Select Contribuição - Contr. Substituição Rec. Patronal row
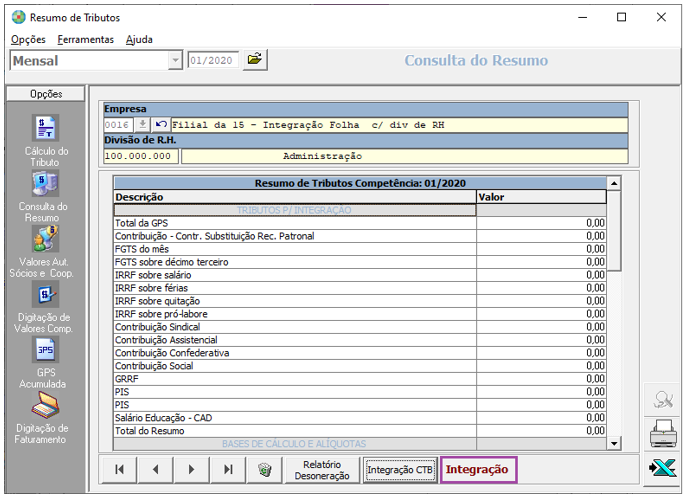This screenshot has height=498, width=685. pyautogui.click(x=360, y=236)
